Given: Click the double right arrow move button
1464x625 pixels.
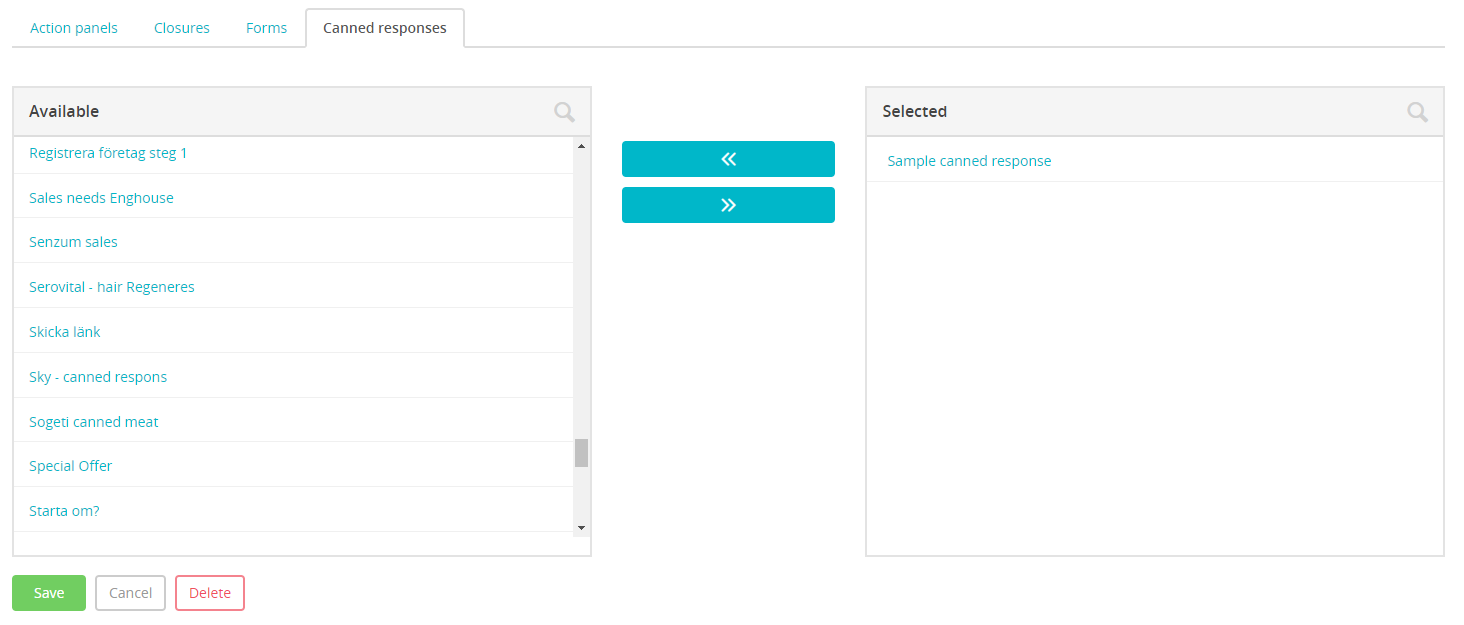Looking at the screenshot, I should (x=728, y=205).
